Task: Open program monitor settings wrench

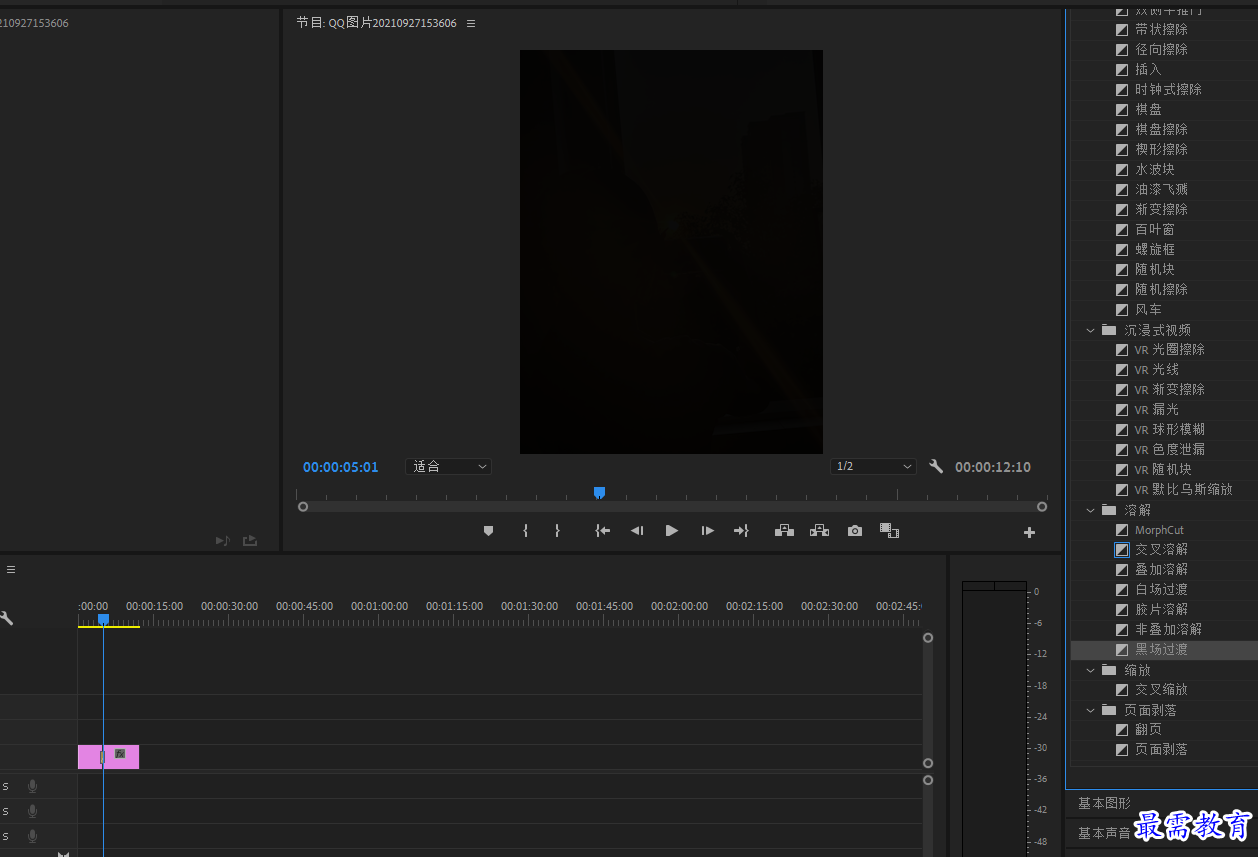Action: [936, 466]
